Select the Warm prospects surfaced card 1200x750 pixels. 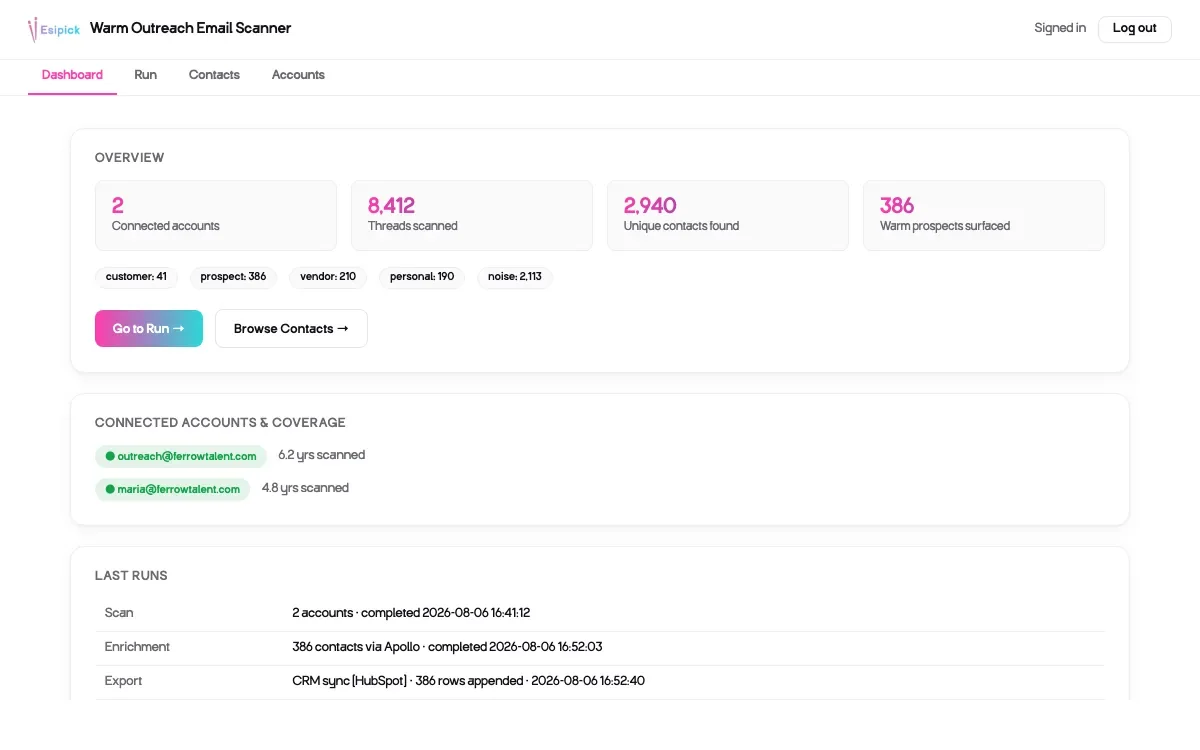[x=984, y=215]
